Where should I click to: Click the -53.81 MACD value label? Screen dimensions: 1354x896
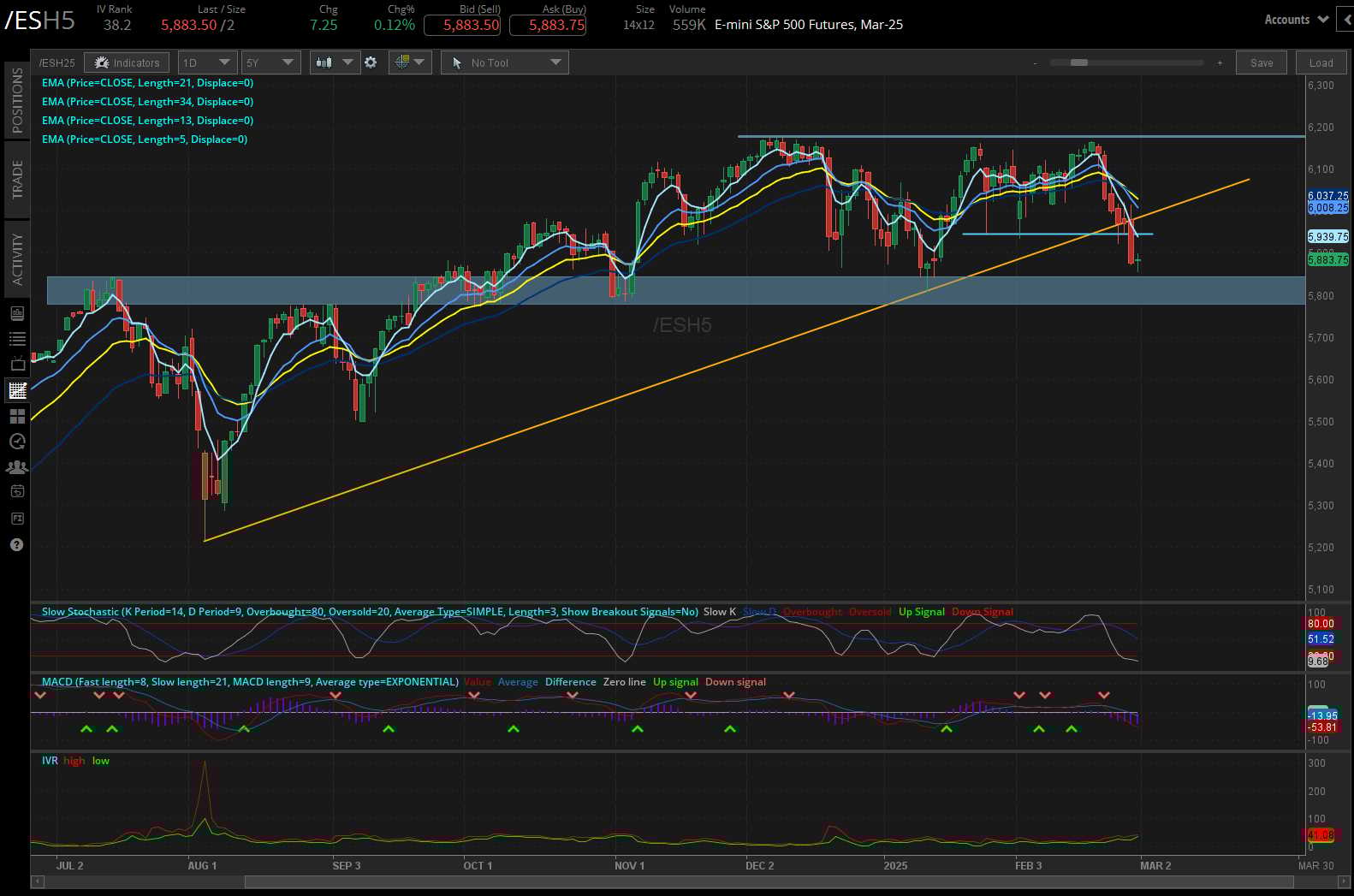coord(1322,727)
